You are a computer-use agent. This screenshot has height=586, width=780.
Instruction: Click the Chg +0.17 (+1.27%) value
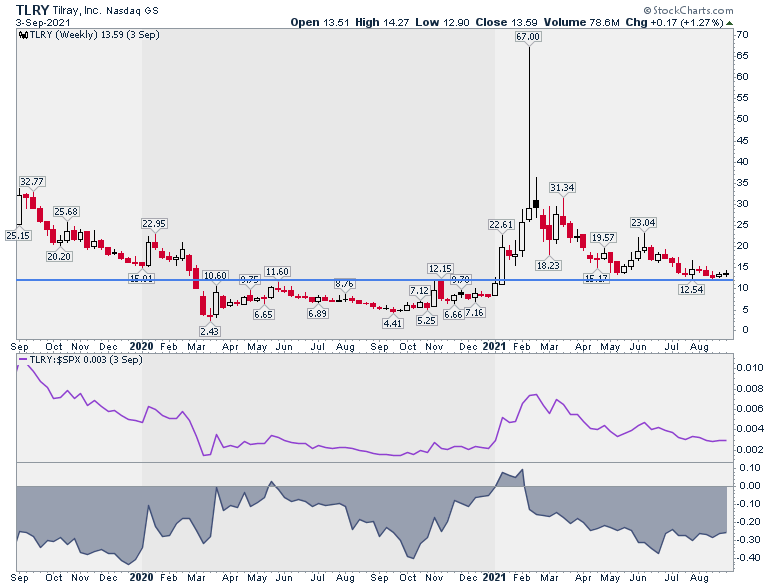click(x=674, y=22)
